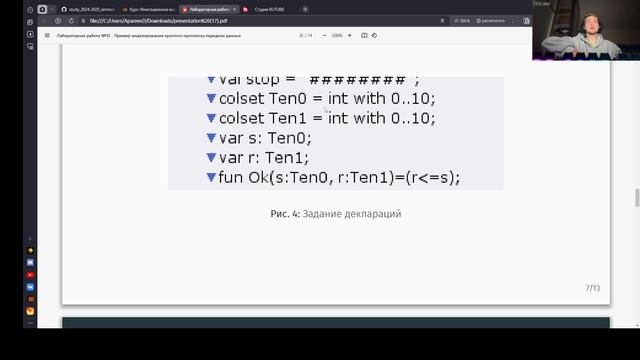Viewport: 640px width, 360px height.
Task: Open the blue VK shortcut in sidebar
Action: tap(30, 287)
